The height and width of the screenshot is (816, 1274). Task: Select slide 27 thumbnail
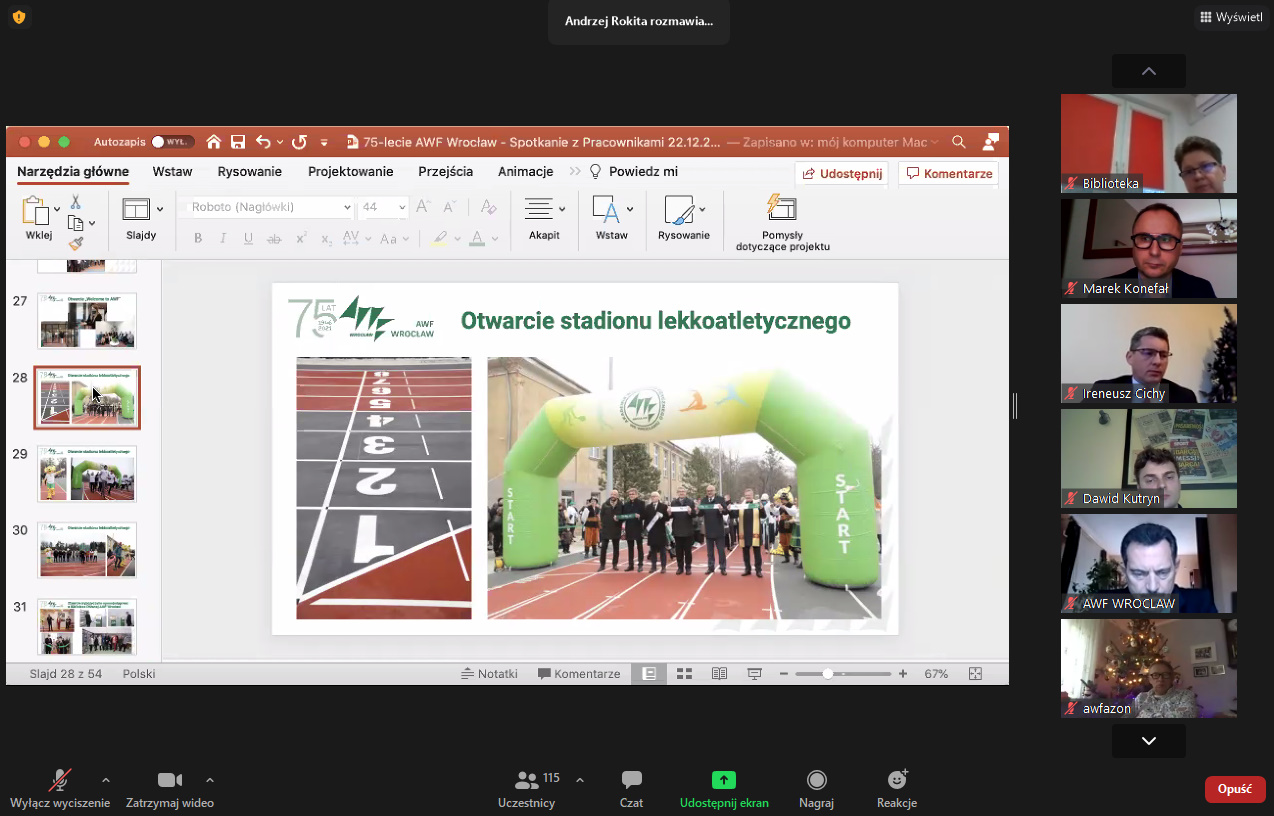87,320
